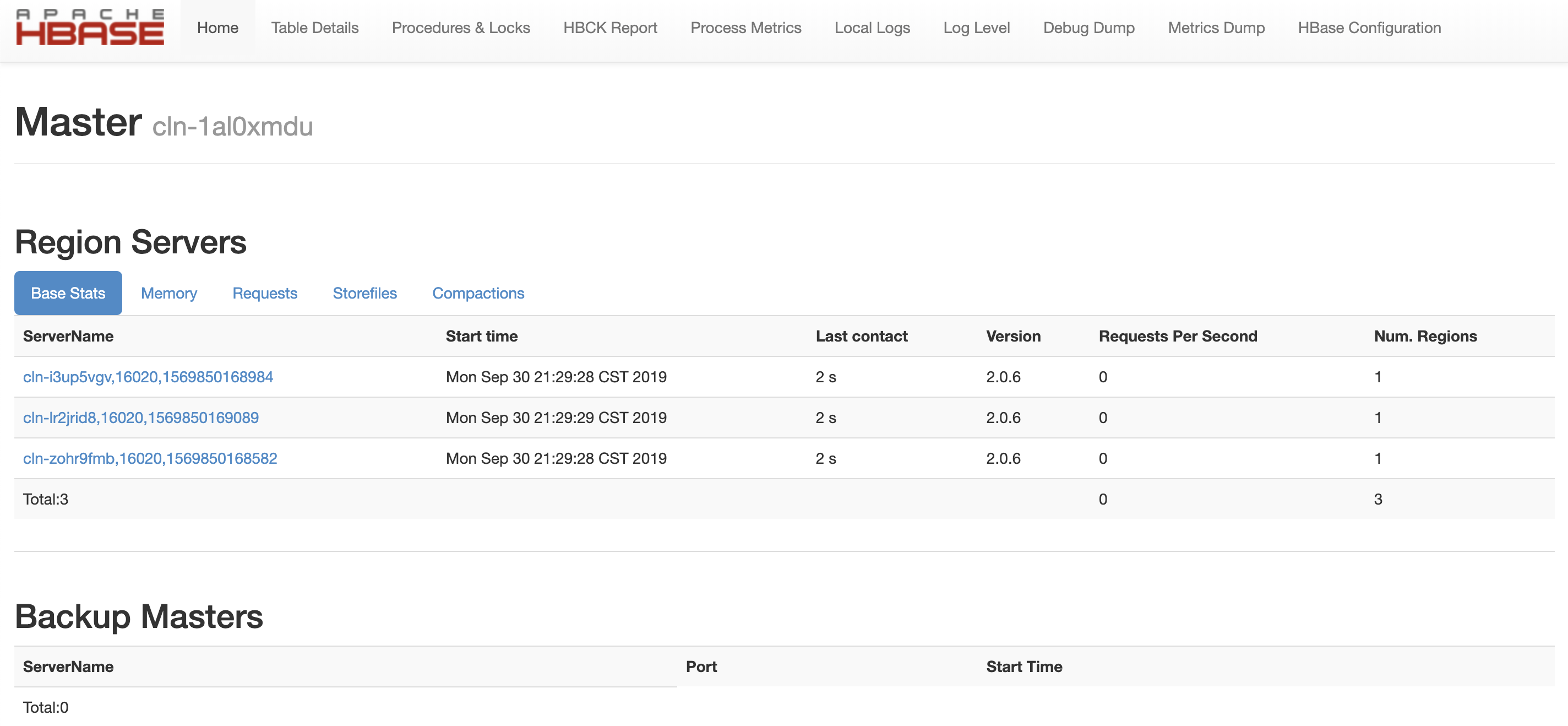Open the HBCK Report page
The width and height of the screenshot is (1568, 726).
(610, 27)
